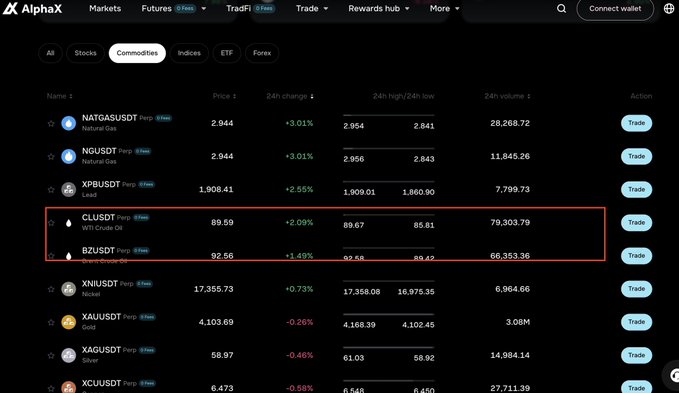This screenshot has height=393, width=679.
Task: Favorite XAUUSDT with its star
Action: pyautogui.click(x=51, y=322)
